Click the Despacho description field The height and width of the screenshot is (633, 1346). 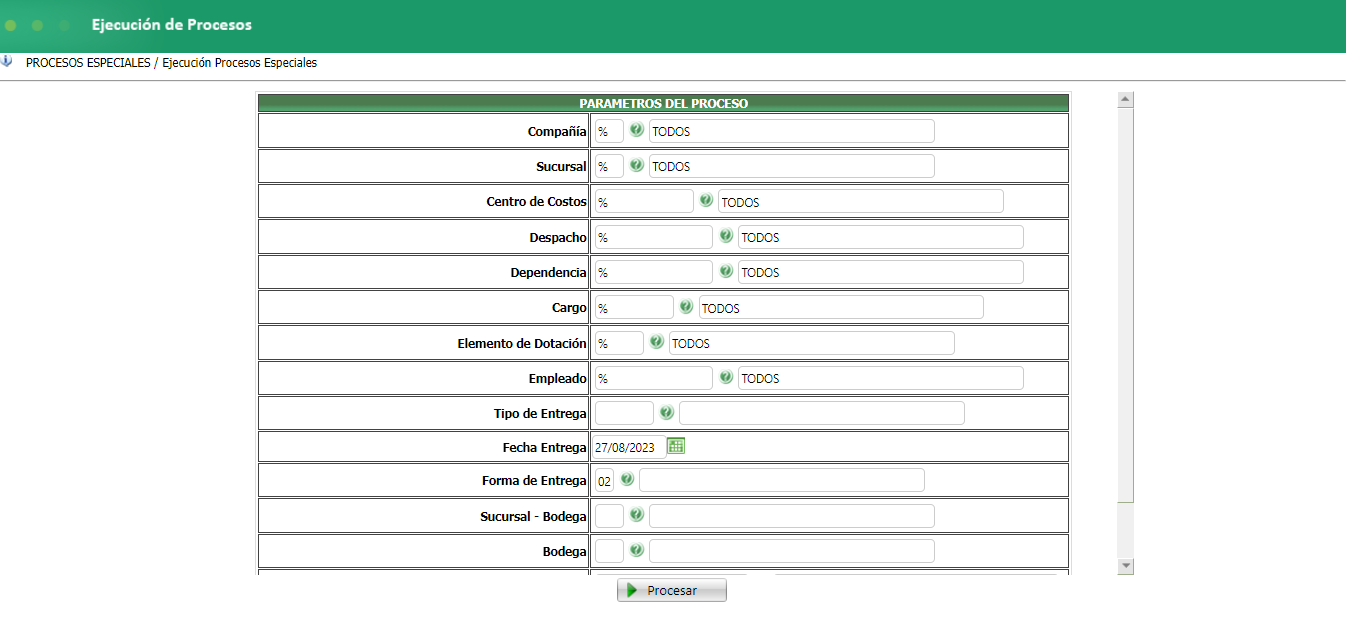[x=881, y=237]
